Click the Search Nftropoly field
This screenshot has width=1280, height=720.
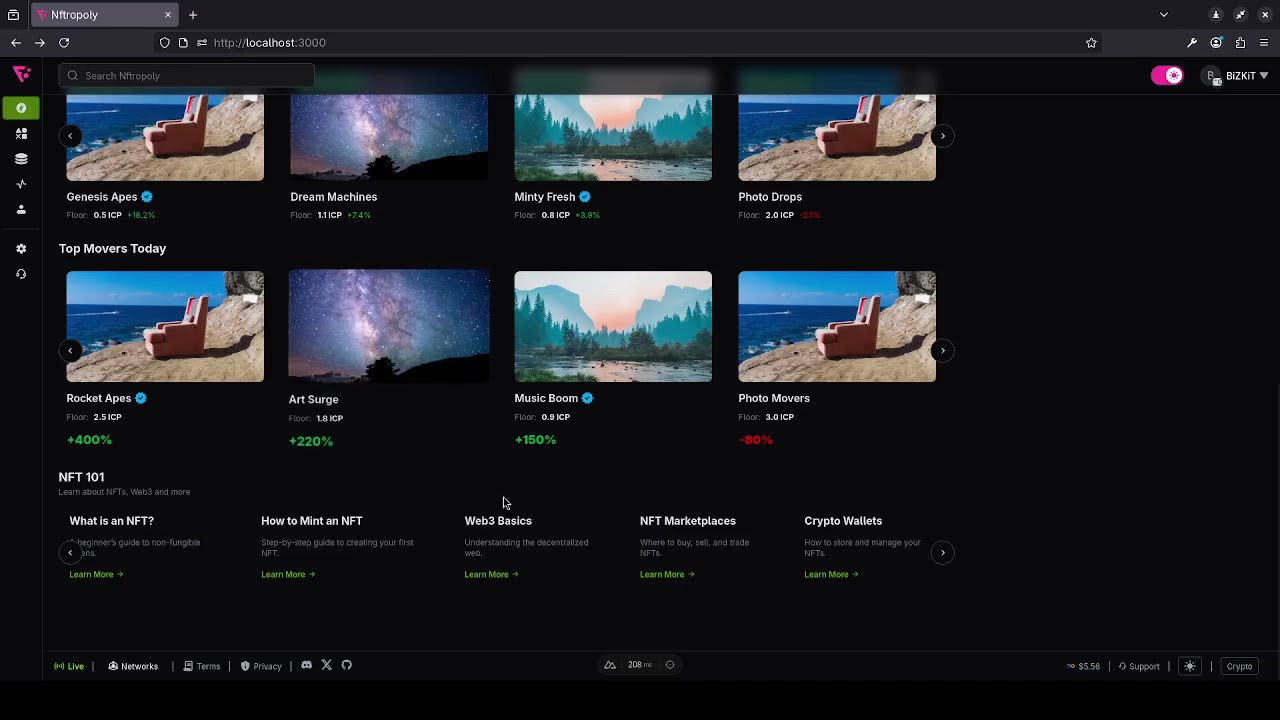187,76
